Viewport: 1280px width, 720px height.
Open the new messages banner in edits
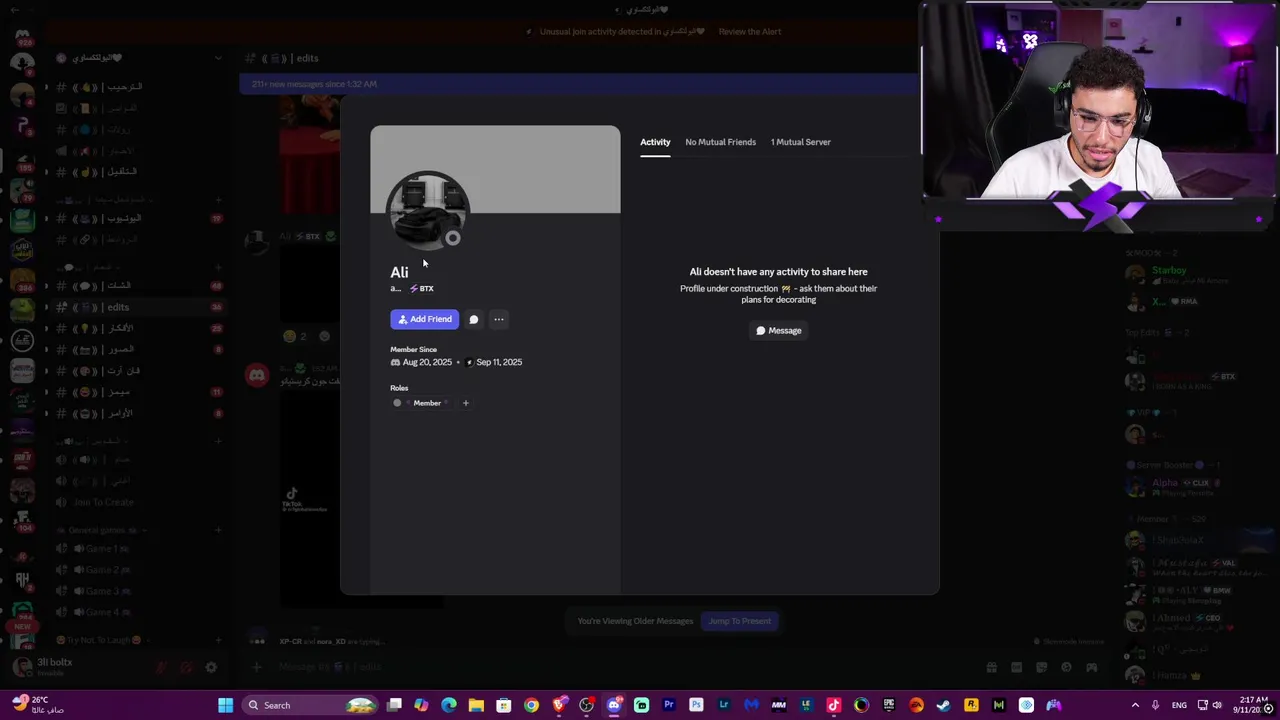coord(578,84)
